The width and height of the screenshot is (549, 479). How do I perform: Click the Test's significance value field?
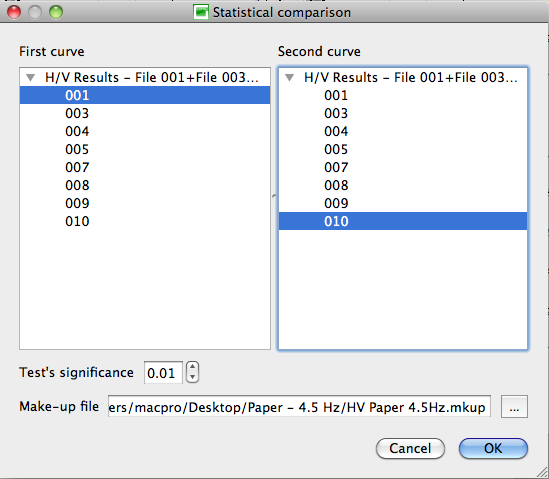(x=163, y=373)
